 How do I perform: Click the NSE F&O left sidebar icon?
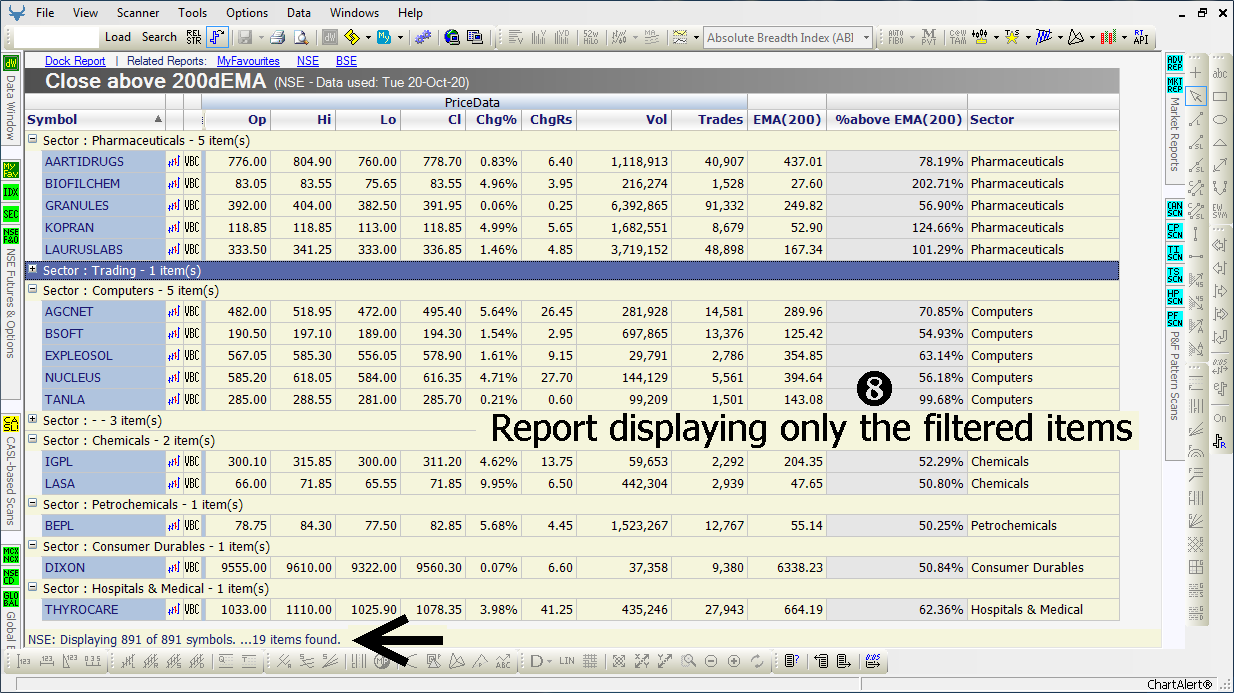click(11, 237)
